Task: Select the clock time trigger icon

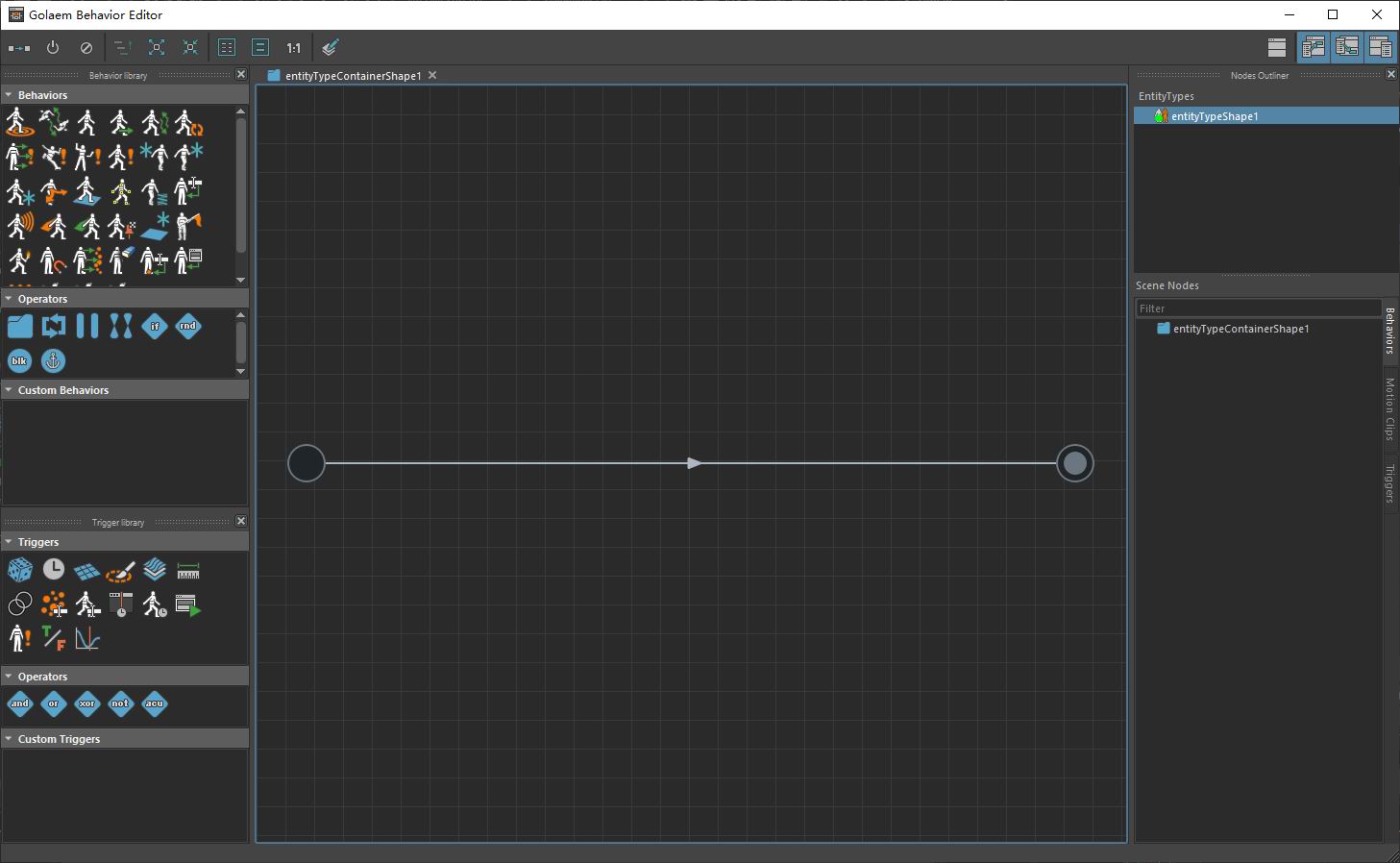Action: tap(54, 570)
